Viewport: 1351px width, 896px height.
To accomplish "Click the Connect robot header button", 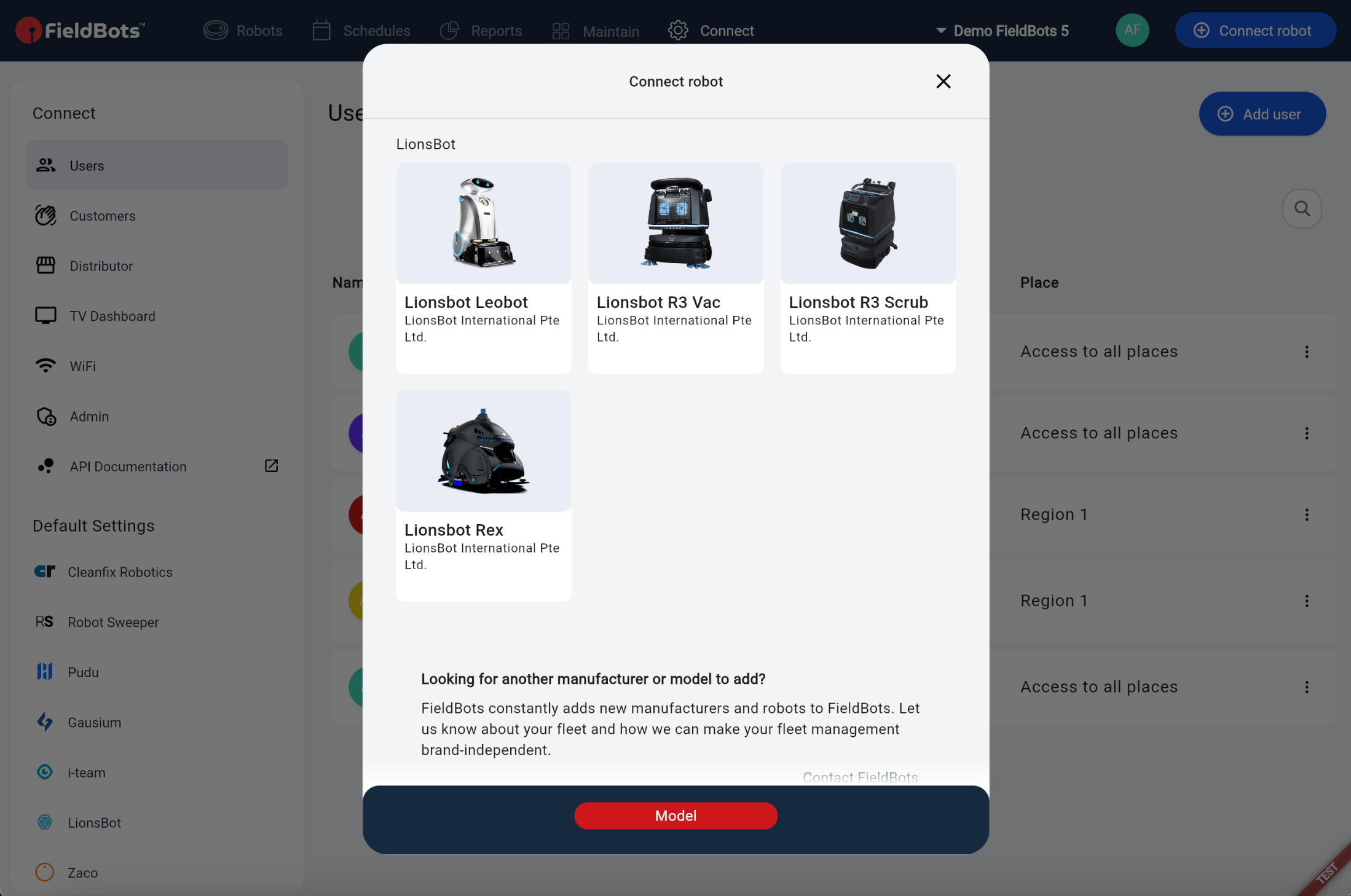I will [x=1255, y=30].
